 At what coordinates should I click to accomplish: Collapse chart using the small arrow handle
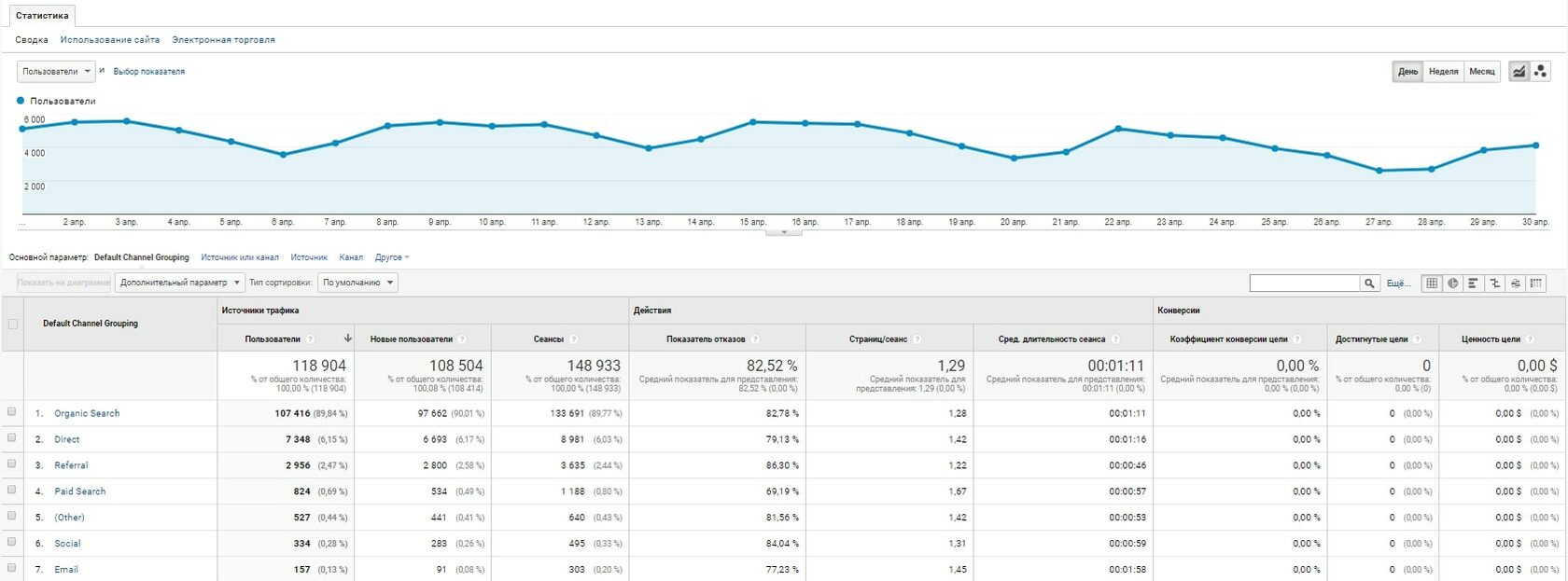pyautogui.click(x=784, y=232)
